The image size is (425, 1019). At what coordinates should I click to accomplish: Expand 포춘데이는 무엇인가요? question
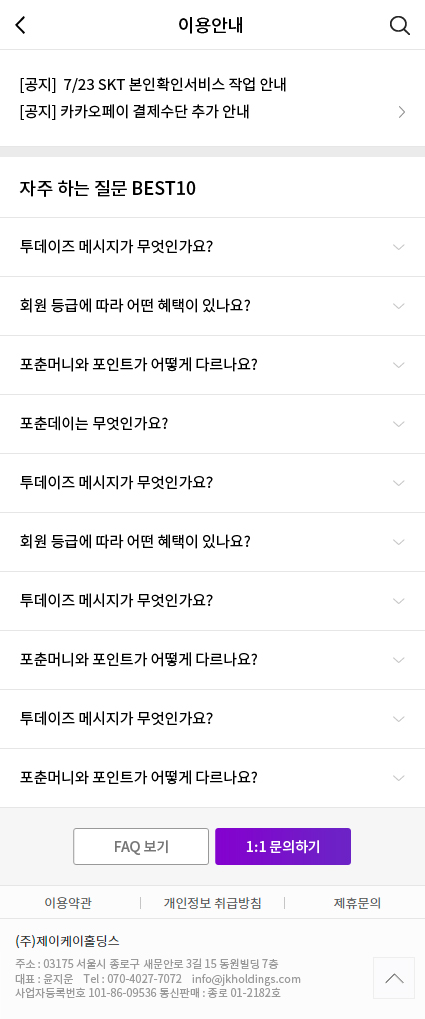(212, 424)
